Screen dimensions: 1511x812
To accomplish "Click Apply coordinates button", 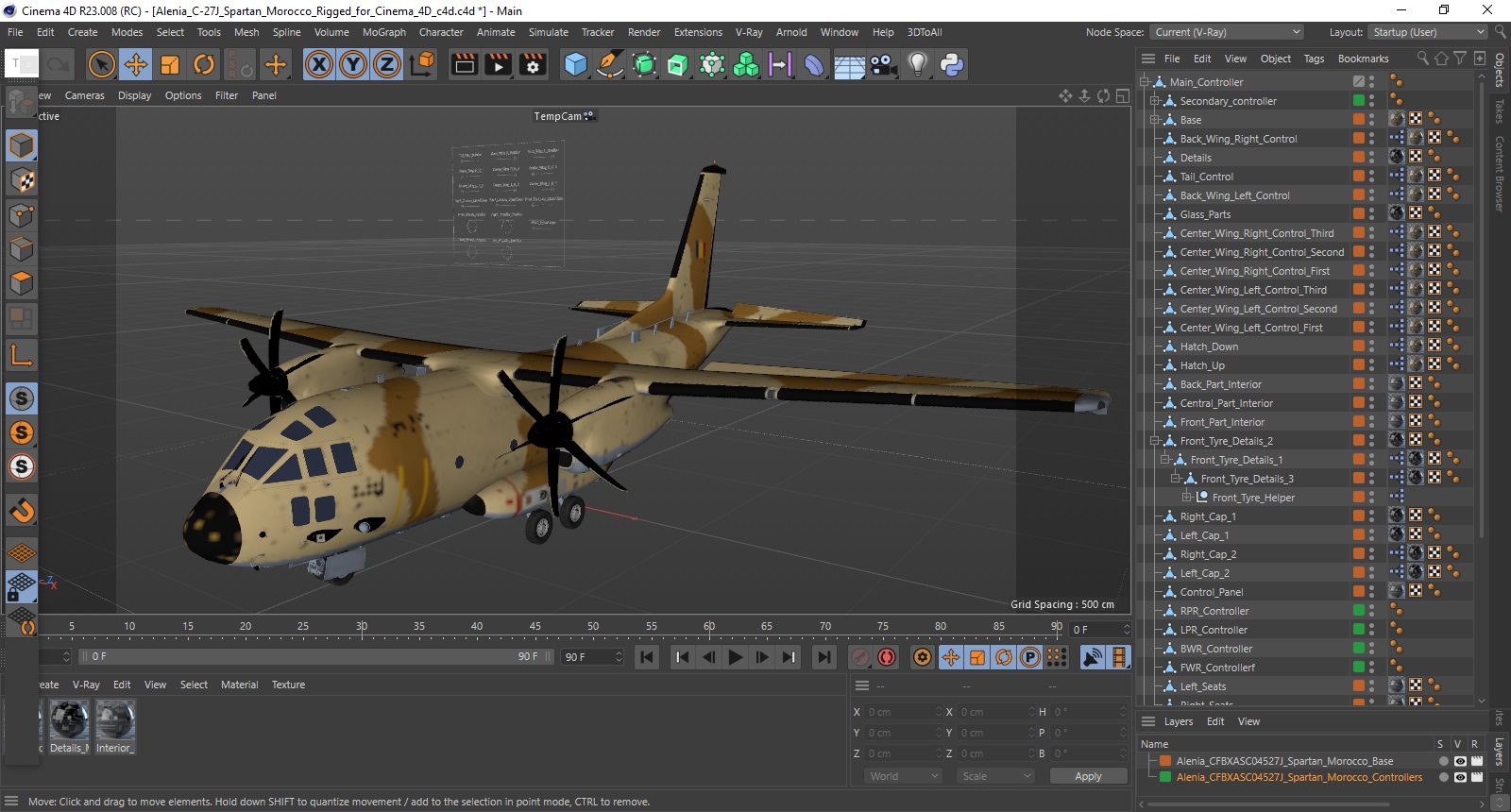I will click(x=1089, y=776).
